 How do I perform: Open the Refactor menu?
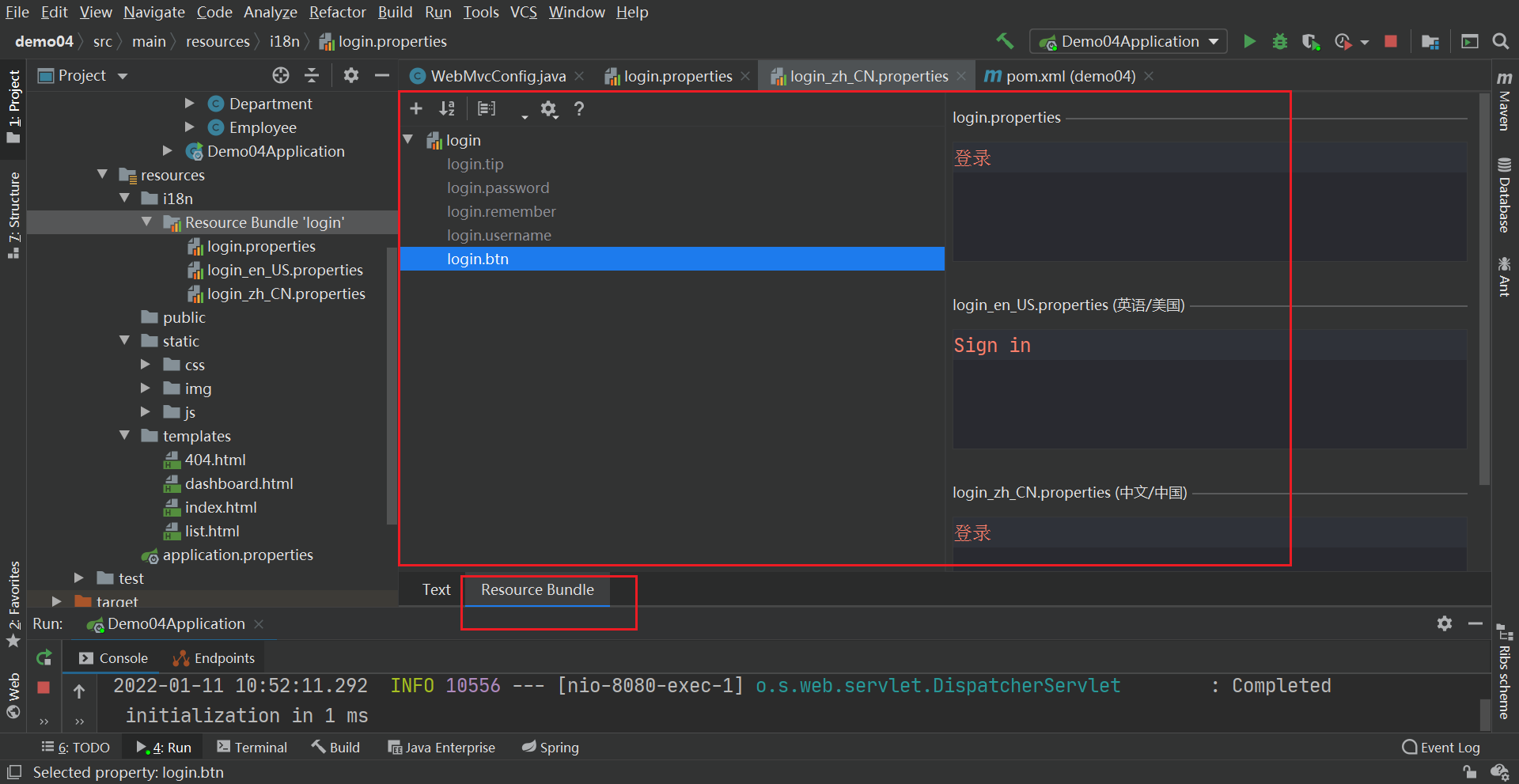tap(338, 12)
